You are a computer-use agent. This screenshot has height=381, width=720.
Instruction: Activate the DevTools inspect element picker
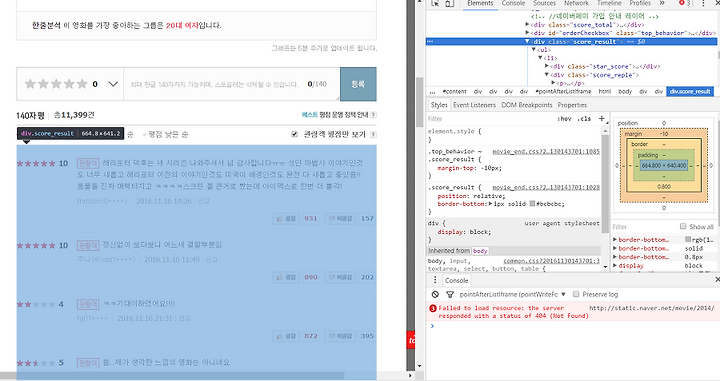coord(435,3)
